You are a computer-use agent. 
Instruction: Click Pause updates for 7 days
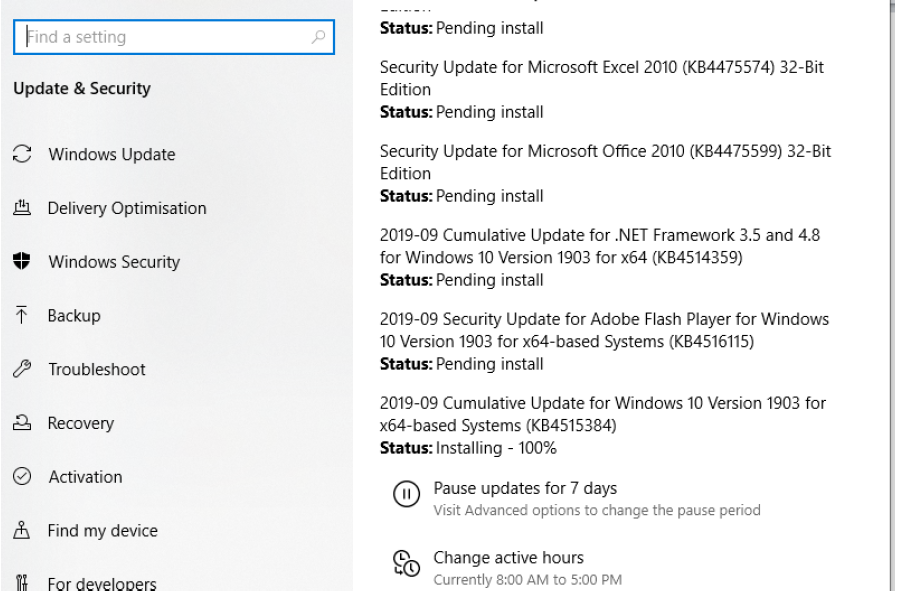pos(525,488)
